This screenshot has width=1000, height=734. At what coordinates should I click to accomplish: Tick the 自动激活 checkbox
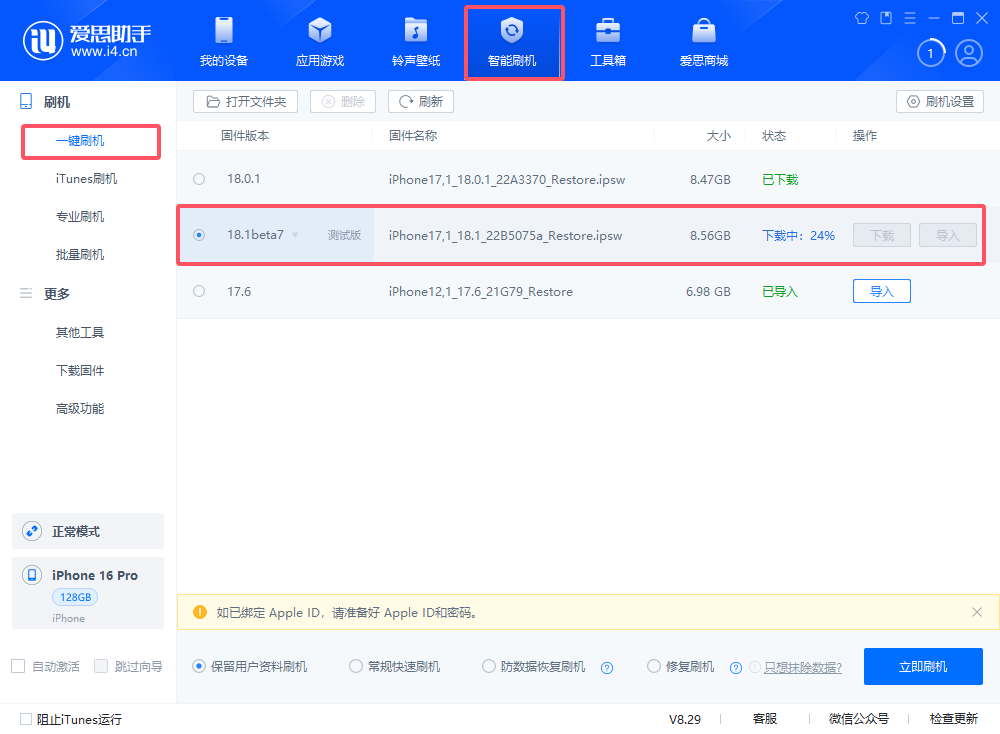(18, 666)
